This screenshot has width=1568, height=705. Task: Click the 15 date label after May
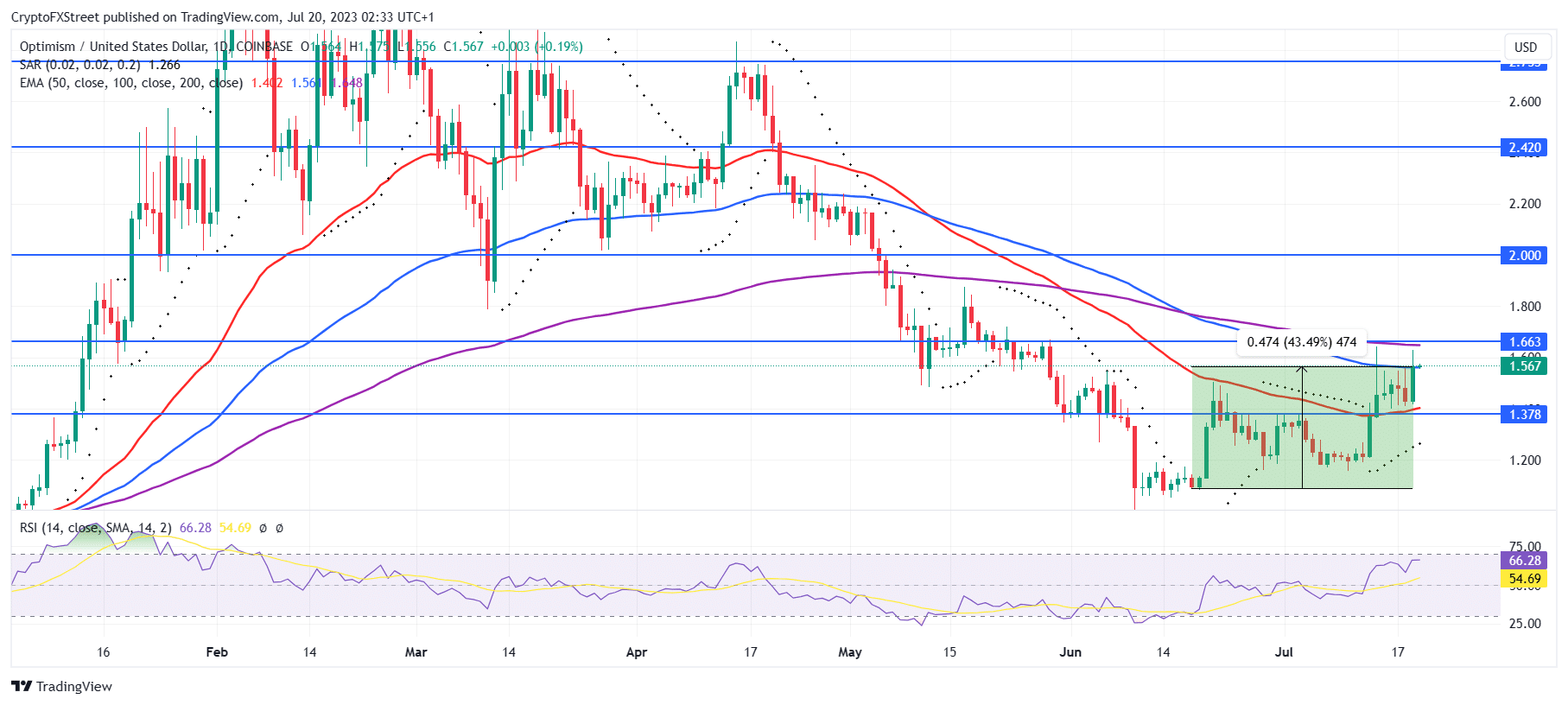[949, 652]
